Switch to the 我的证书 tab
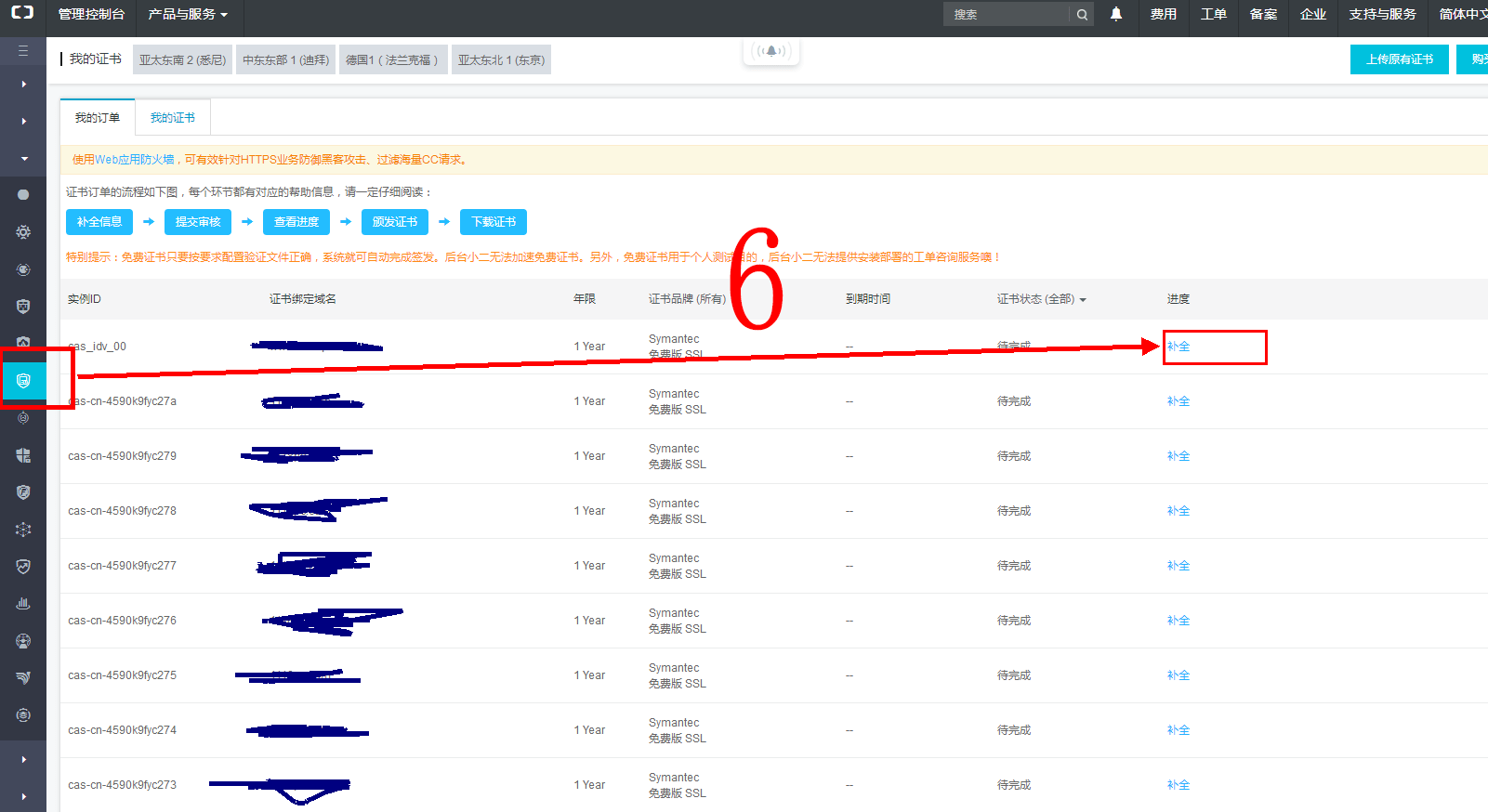The image size is (1488, 812). (x=173, y=118)
